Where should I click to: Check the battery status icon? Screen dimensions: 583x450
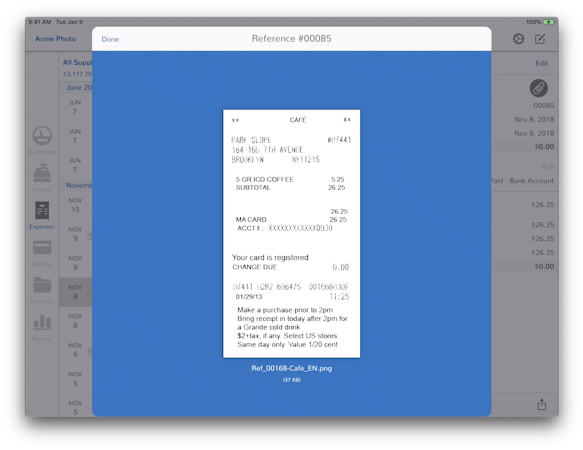coord(549,22)
